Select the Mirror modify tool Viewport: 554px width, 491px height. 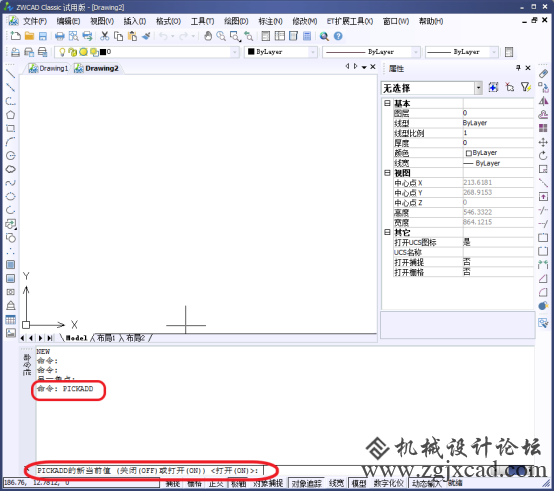point(543,101)
